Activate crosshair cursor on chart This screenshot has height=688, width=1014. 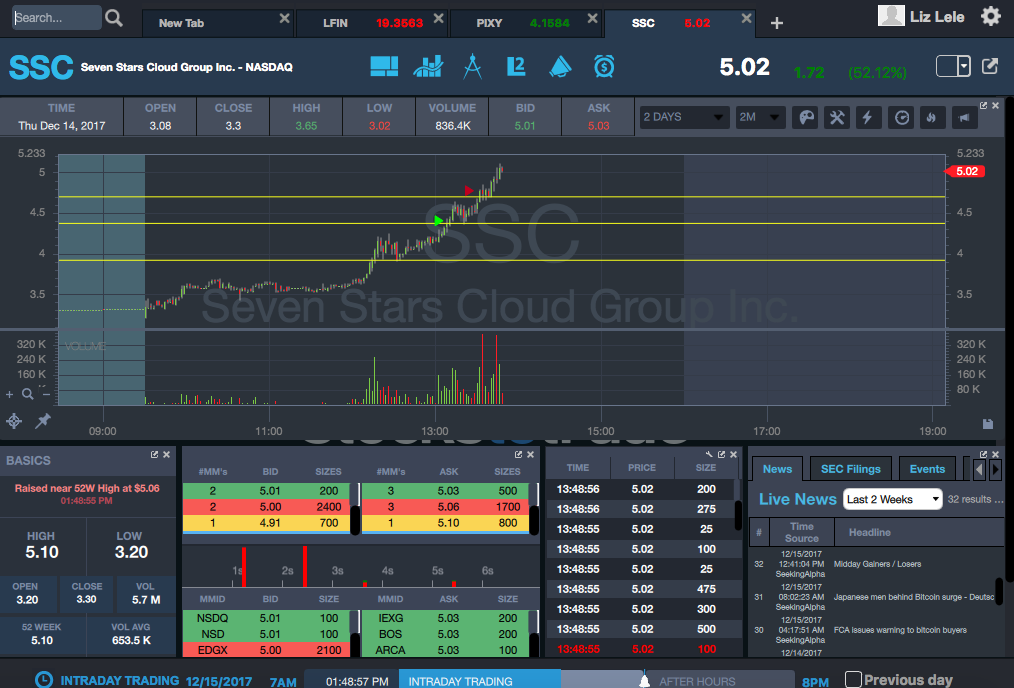(14, 421)
